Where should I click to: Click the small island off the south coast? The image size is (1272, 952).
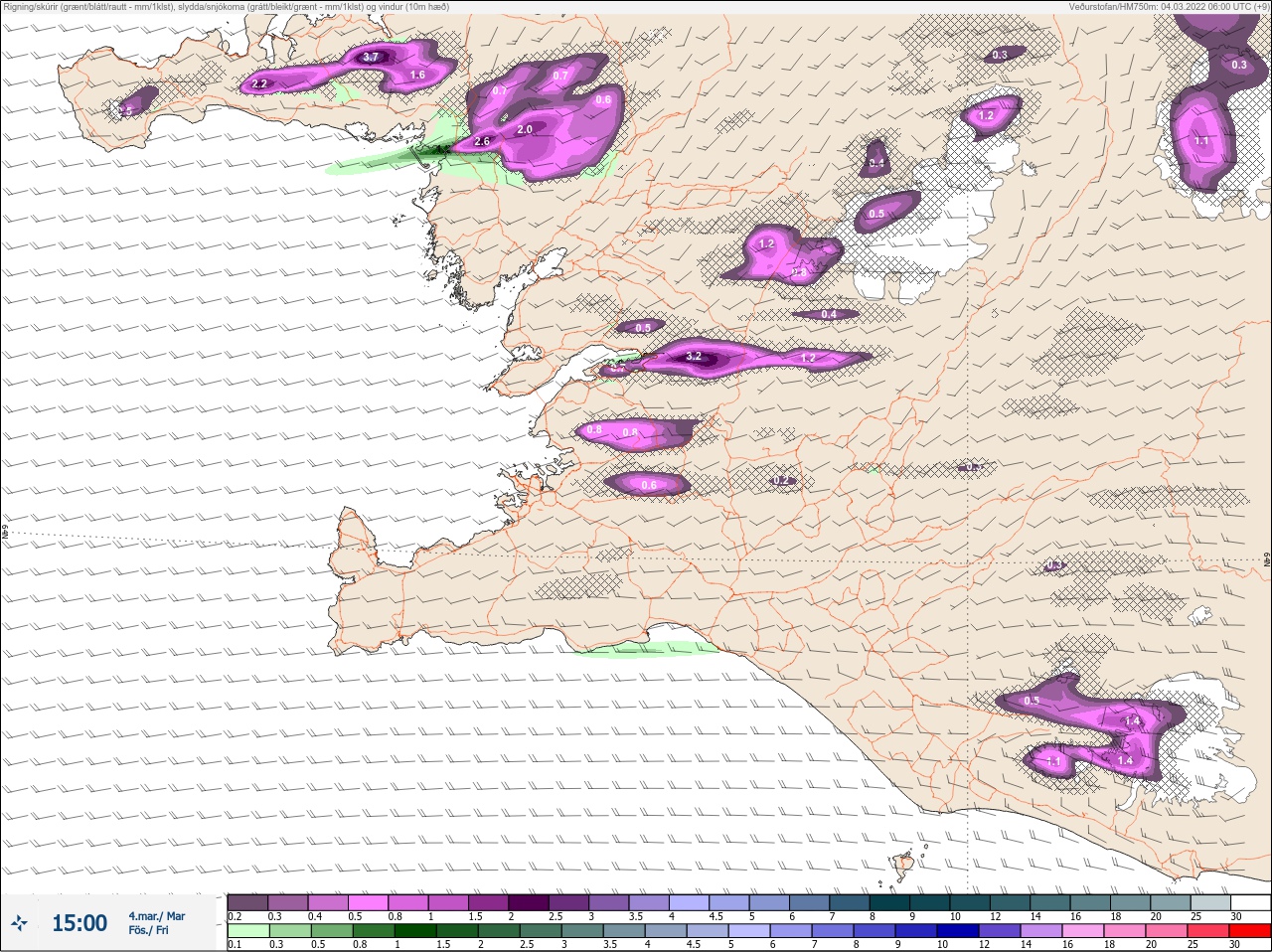(904, 865)
